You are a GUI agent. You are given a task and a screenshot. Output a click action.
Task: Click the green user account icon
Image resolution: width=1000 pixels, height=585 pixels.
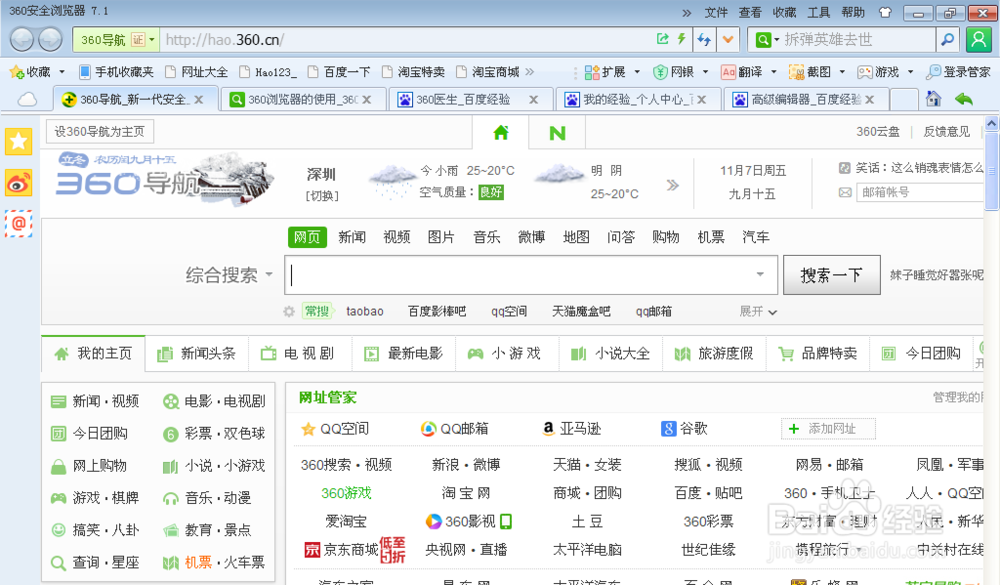click(978, 40)
